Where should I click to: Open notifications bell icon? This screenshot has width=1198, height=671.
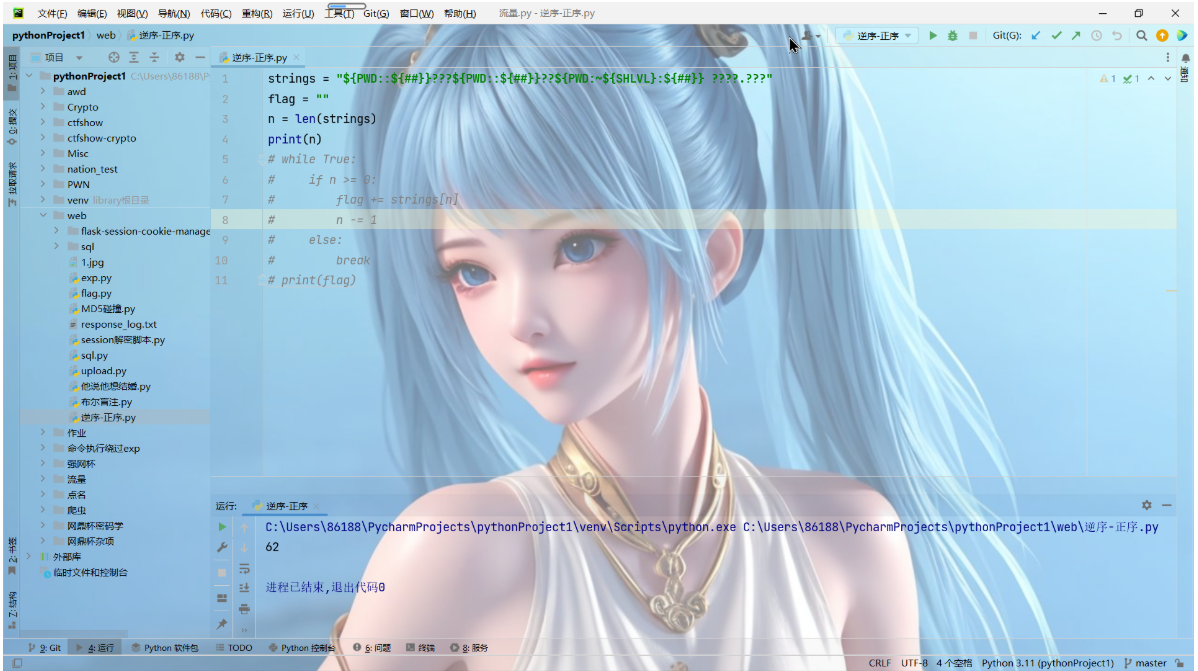click(1185, 58)
